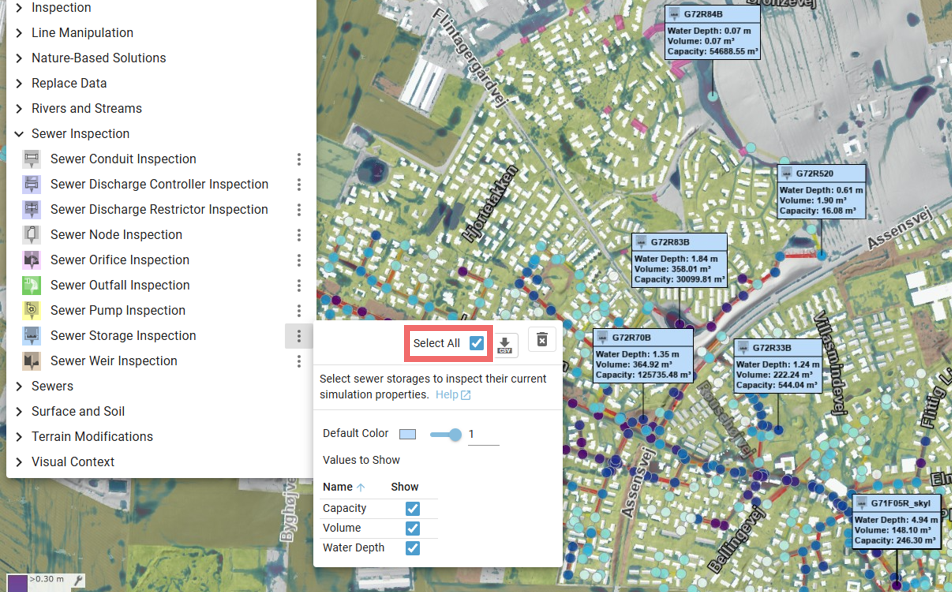Click the trash delete icon in popup

542,340
